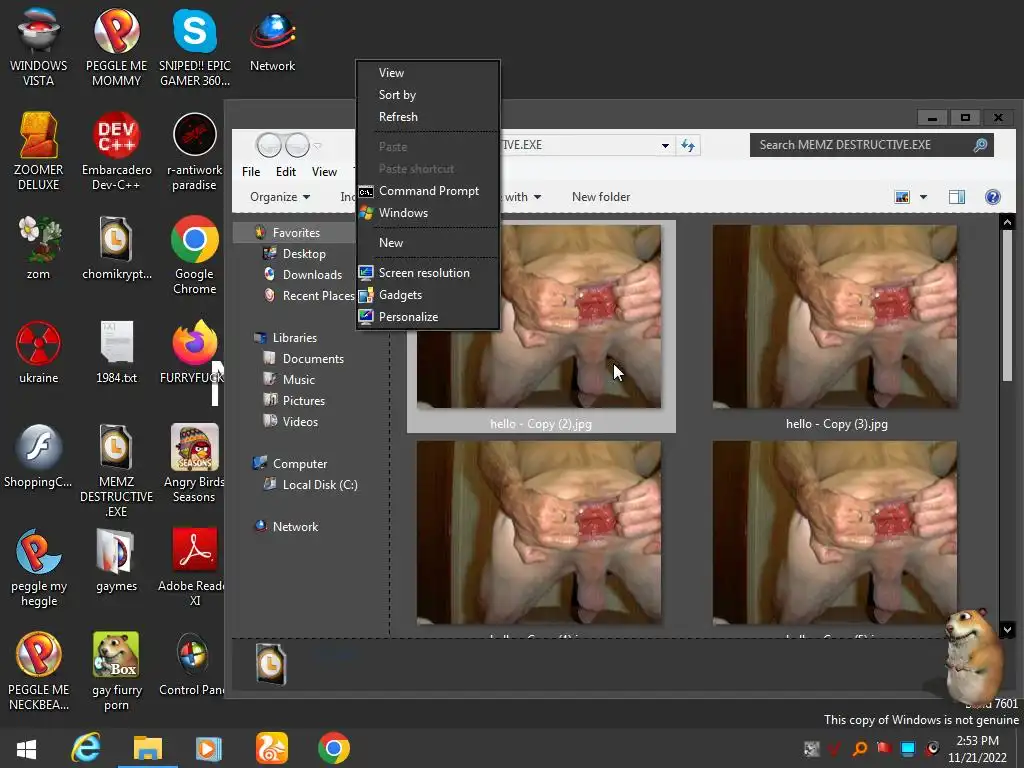Open the WINDOWS VISTA desktop icon
This screenshot has width=1024, height=768.
(39, 47)
